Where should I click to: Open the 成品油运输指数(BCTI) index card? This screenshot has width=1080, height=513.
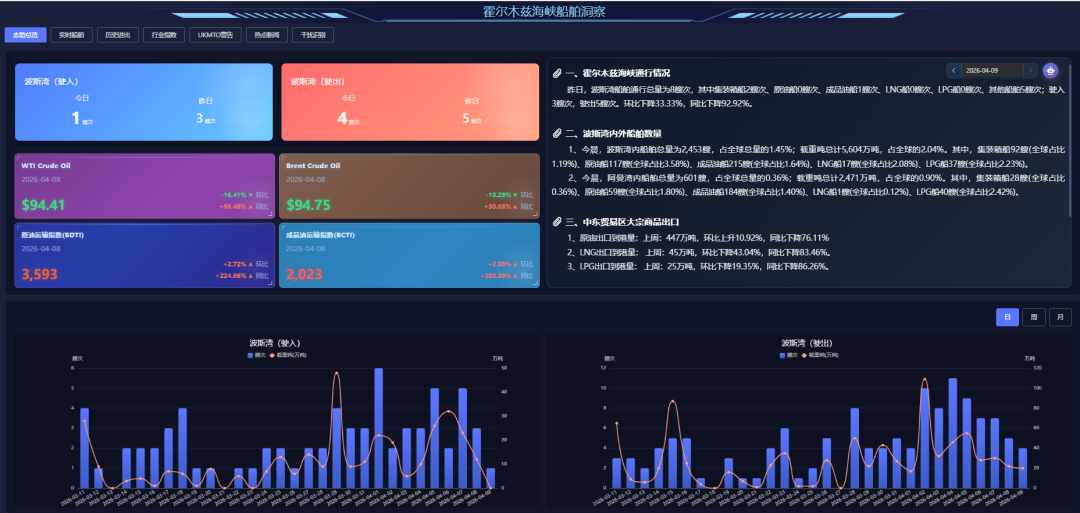409,255
